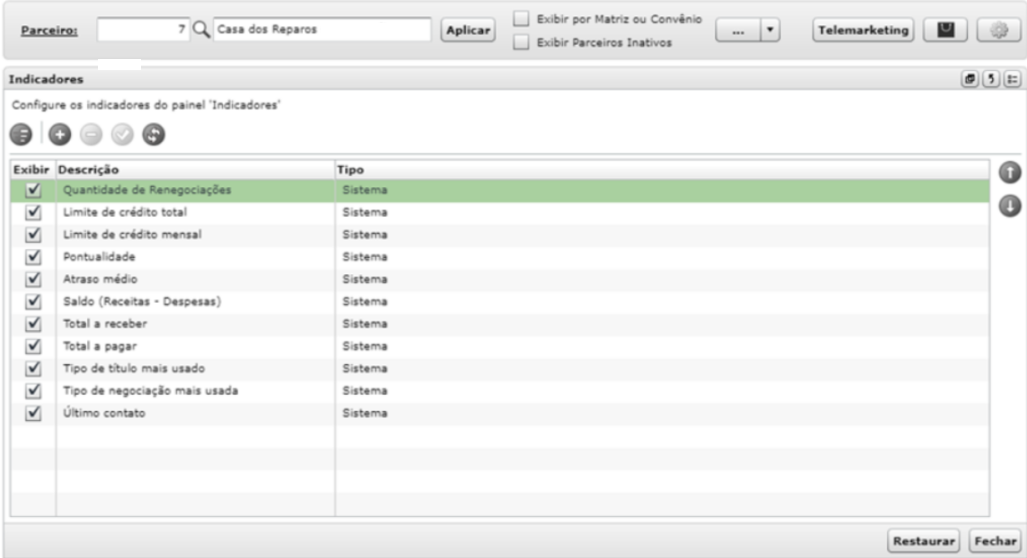This screenshot has height=558, width=1027.
Task: Sort by the Tipo column header
Action: coord(662,170)
